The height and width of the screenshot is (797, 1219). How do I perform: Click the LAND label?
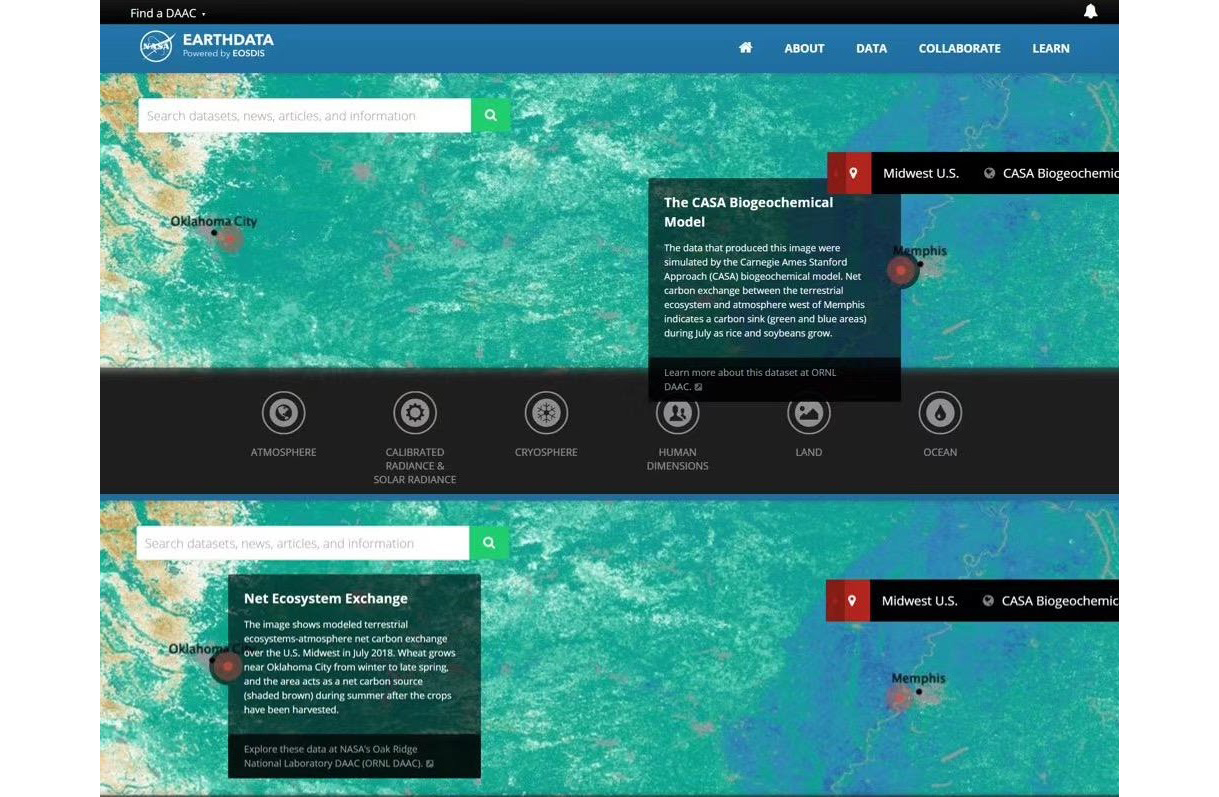tap(809, 452)
